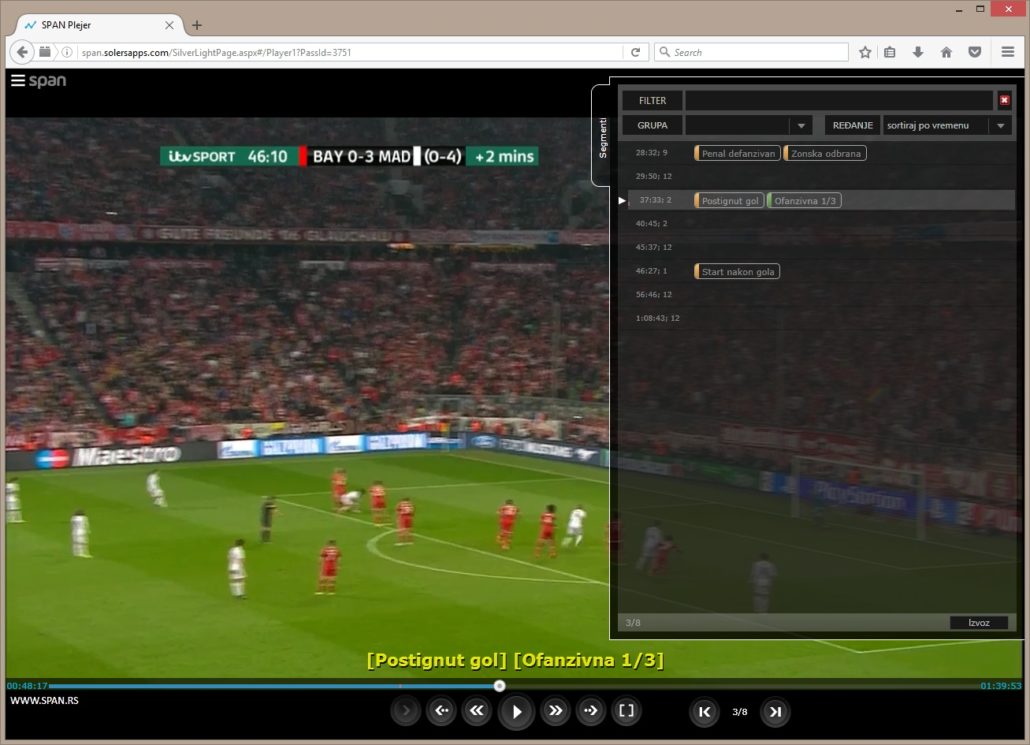The height and width of the screenshot is (745, 1030).
Task: Open the browser bookmarks list icon
Action: tap(889, 52)
